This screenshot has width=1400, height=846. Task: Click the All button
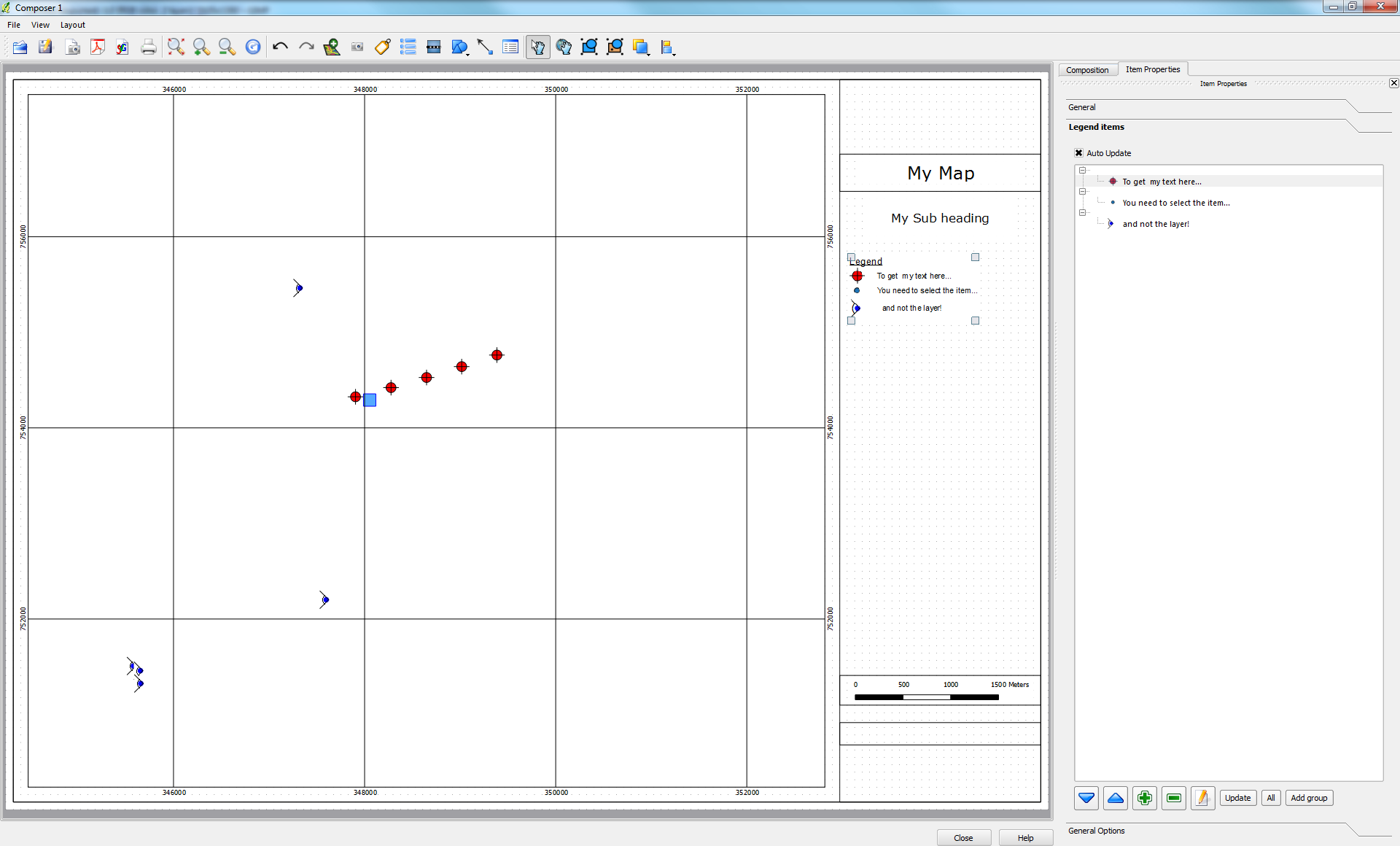pyautogui.click(x=1271, y=798)
